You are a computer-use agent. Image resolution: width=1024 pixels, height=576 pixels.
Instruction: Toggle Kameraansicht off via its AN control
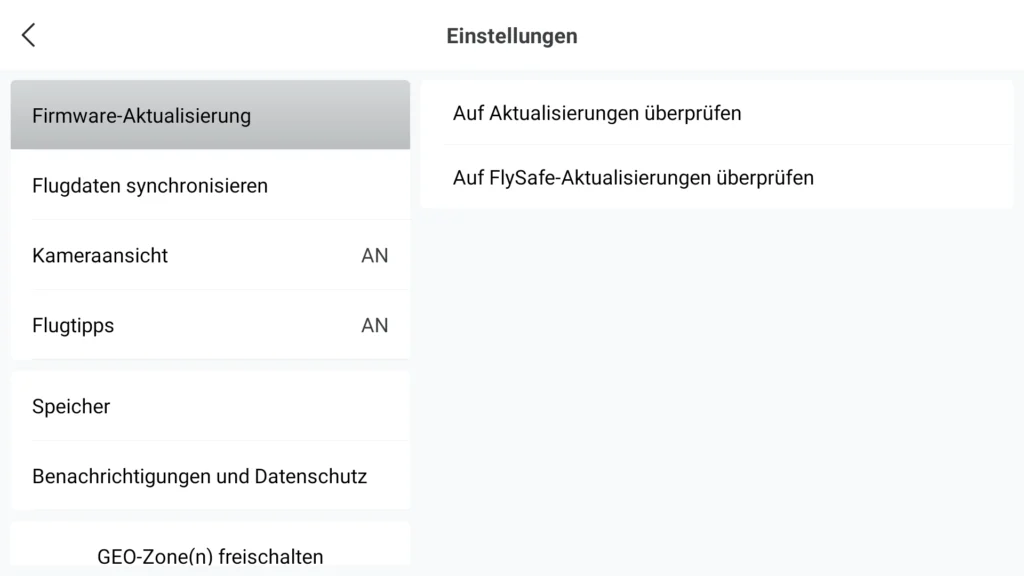[x=374, y=255]
